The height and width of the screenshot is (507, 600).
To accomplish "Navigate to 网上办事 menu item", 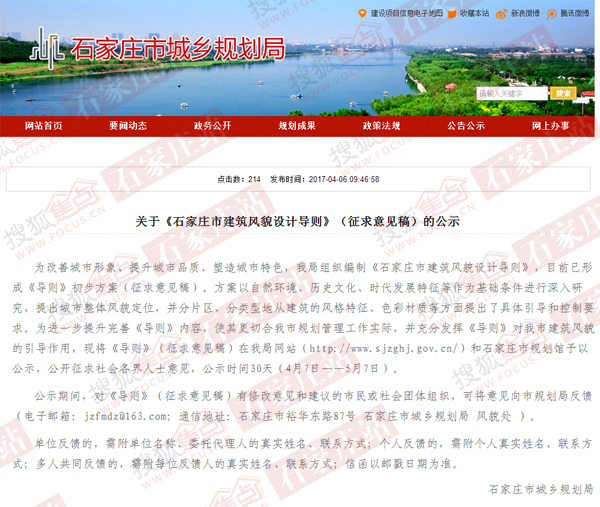I will click(x=550, y=125).
